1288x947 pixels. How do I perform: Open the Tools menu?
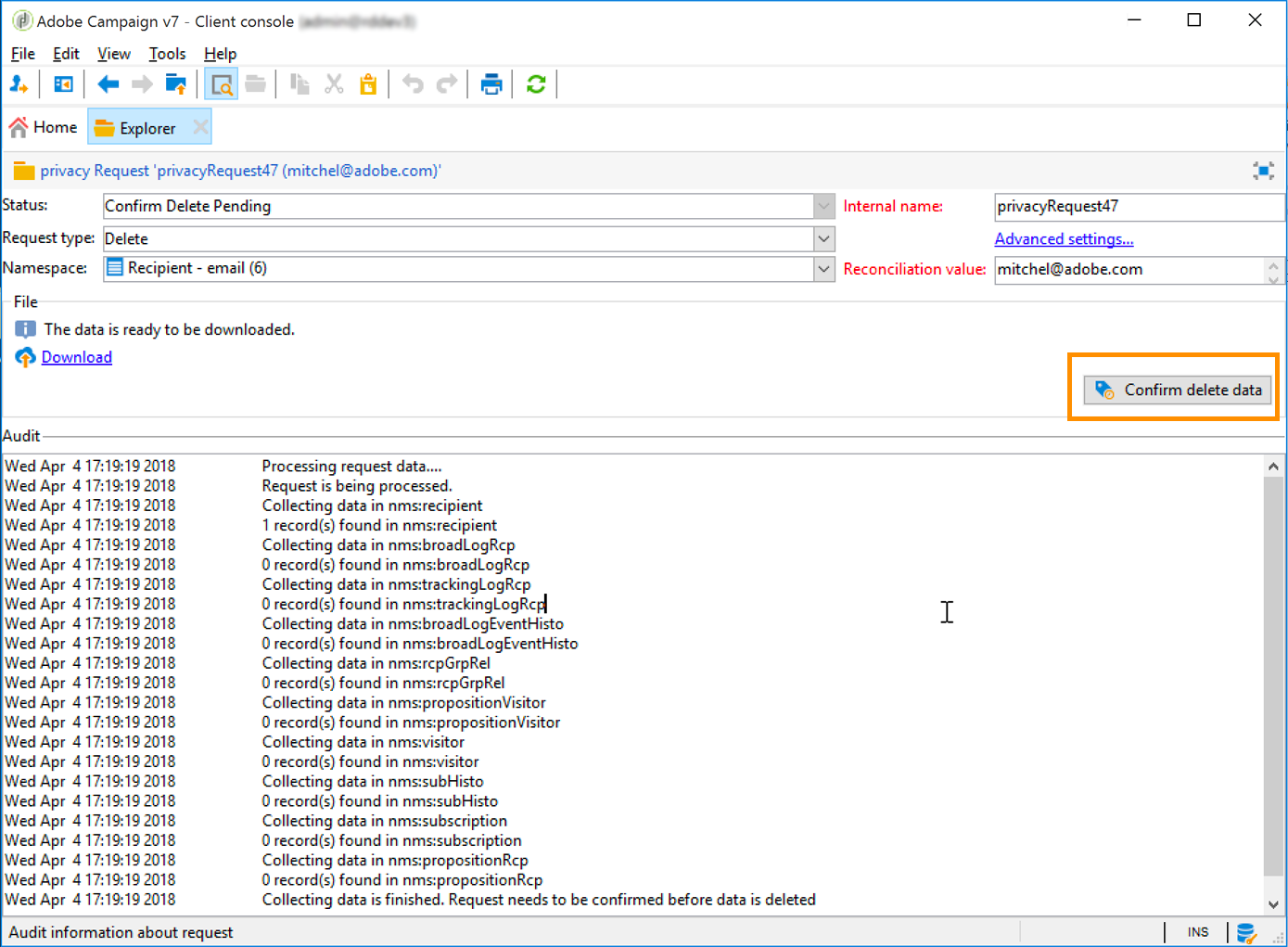(x=167, y=54)
